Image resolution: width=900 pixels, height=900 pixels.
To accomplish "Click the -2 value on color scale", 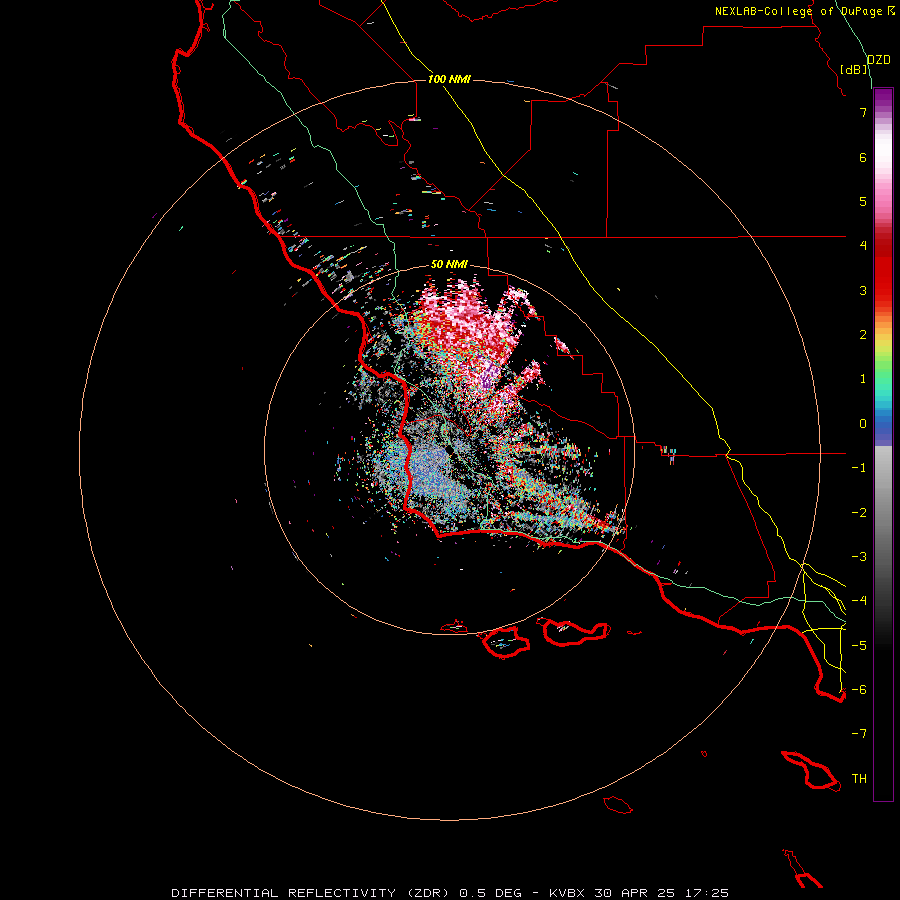I will point(859,513).
